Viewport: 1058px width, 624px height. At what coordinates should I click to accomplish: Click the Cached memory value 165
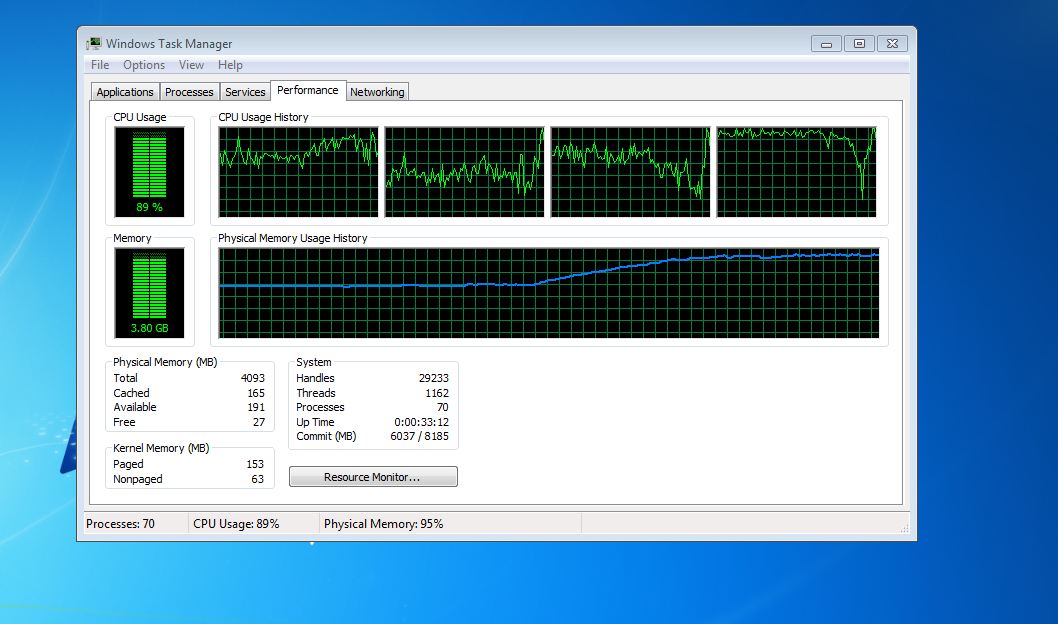tap(256, 393)
